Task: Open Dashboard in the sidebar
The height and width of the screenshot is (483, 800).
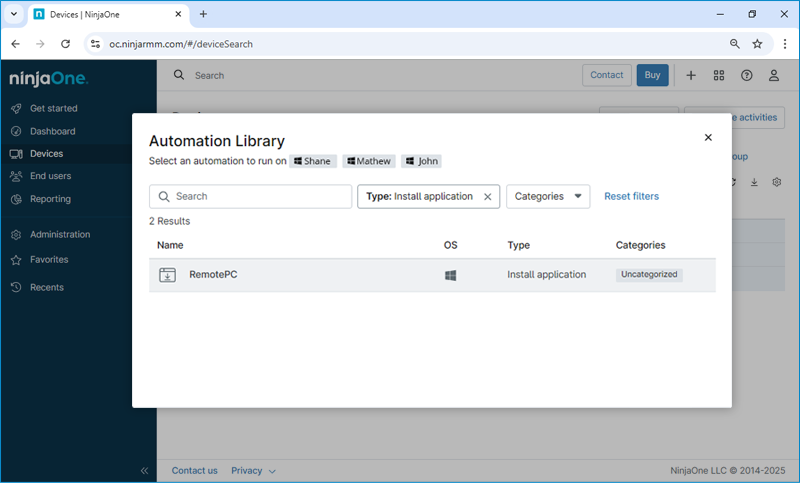Action: [x=52, y=131]
